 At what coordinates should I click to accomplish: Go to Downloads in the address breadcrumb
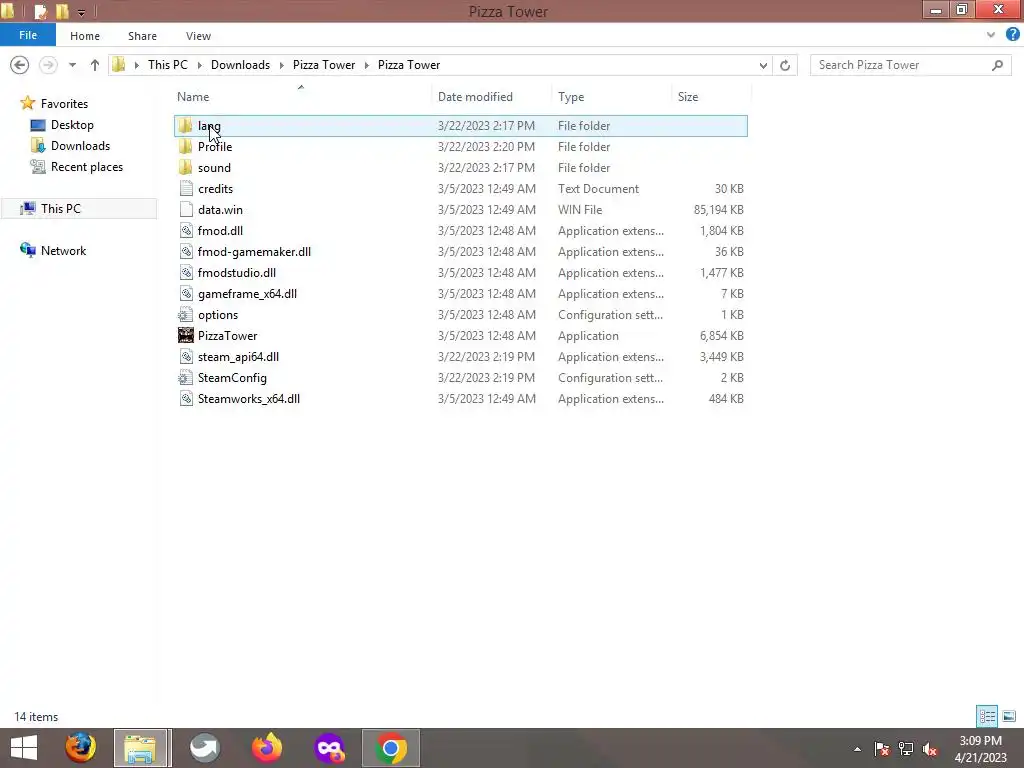[x=240, y=65]
